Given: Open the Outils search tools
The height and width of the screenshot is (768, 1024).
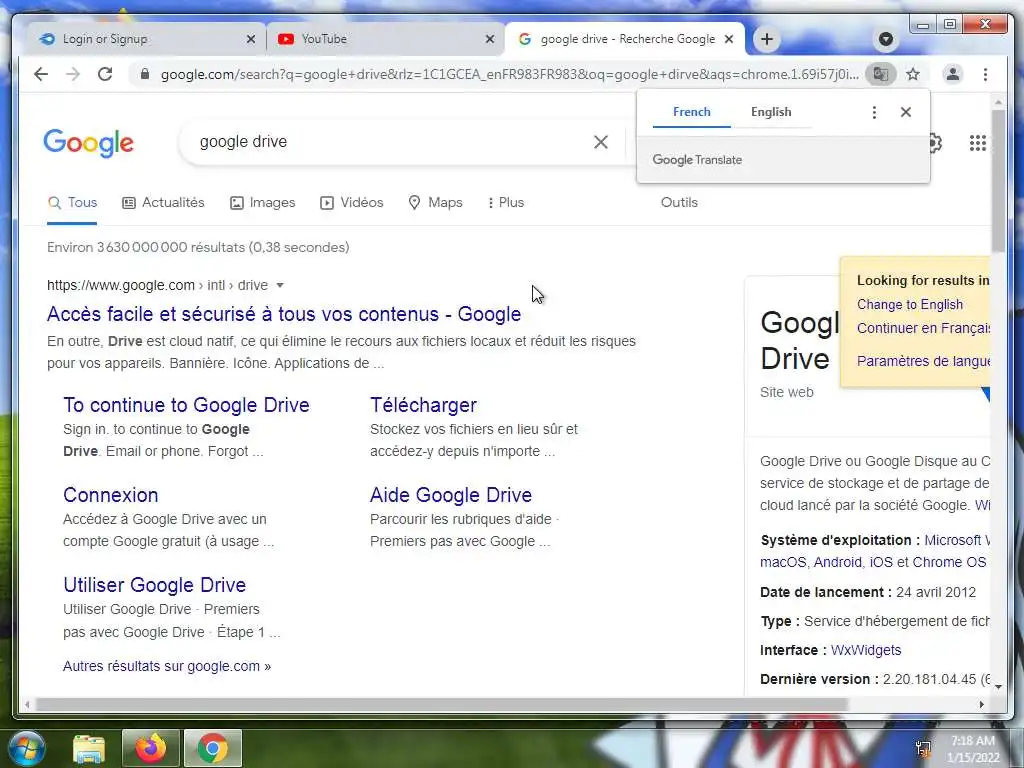Looking at the screenshot, I should (679, 202).
